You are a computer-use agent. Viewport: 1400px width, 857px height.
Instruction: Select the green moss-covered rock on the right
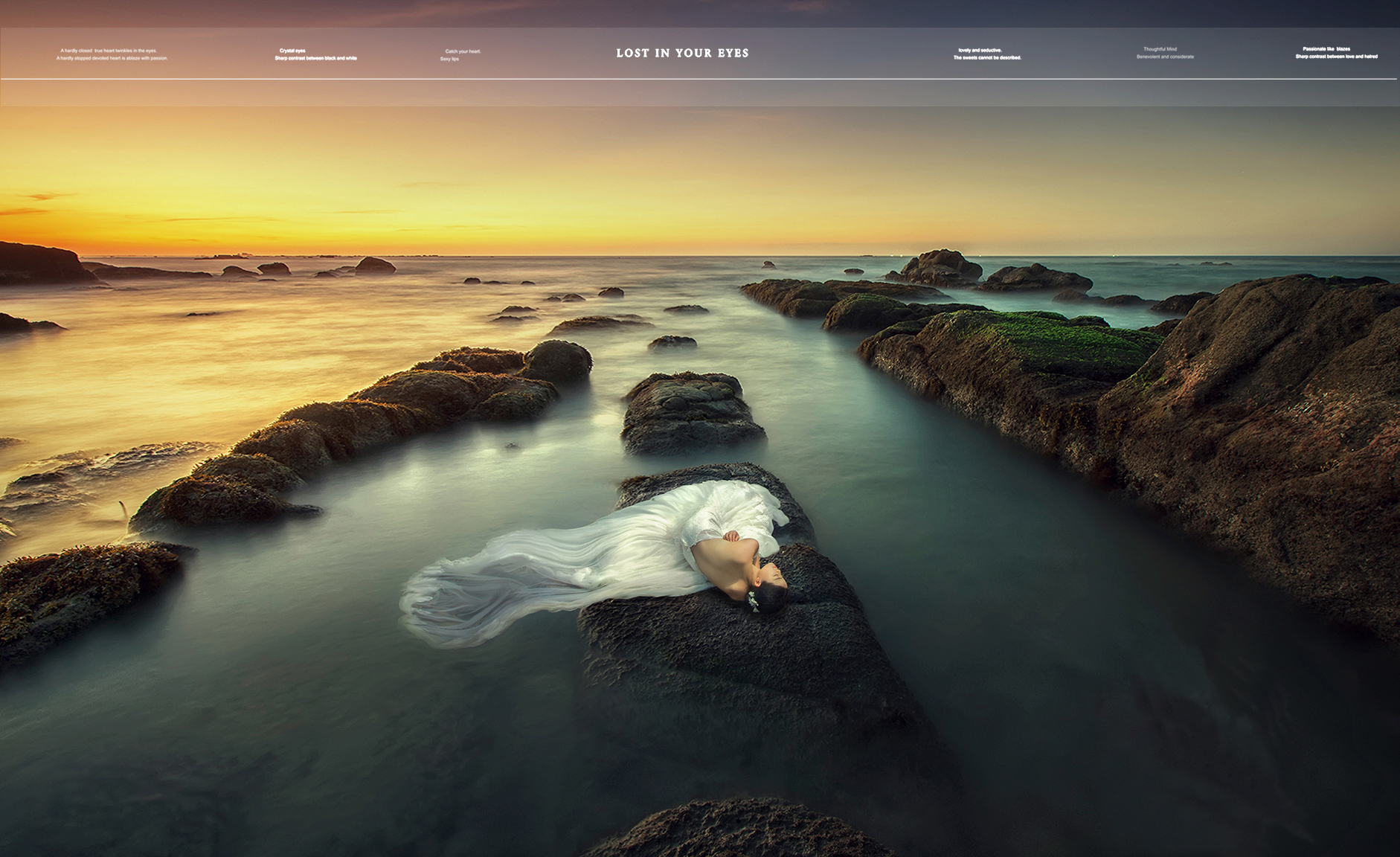click(1041, 342)
